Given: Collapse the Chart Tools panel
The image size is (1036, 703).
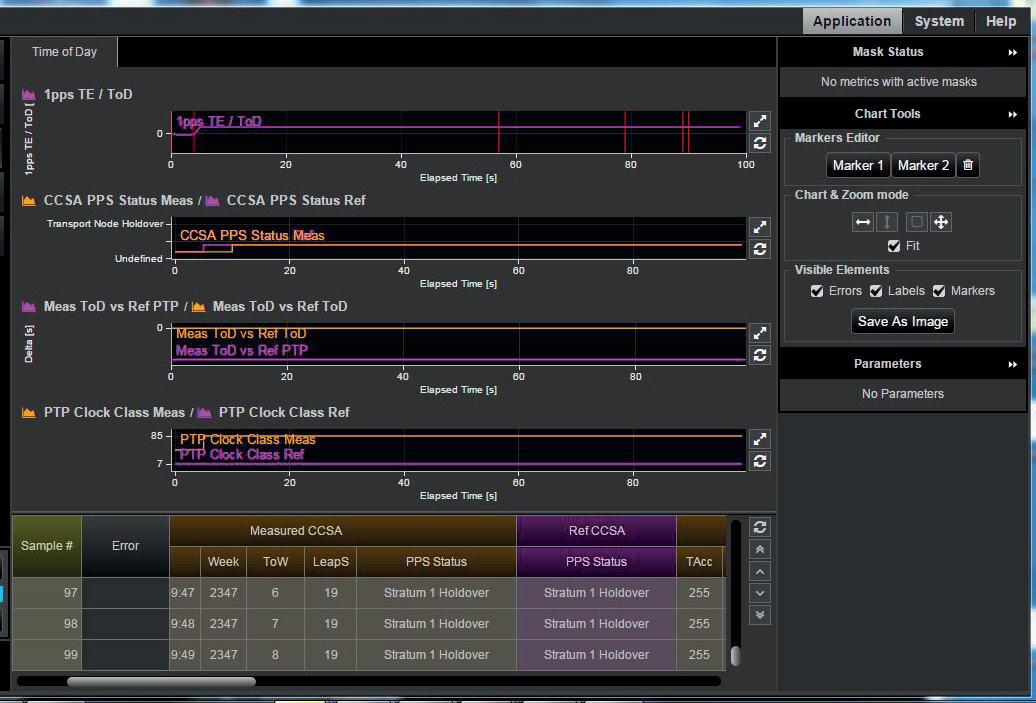Looking at the screenshot, I should point(1013,114).
